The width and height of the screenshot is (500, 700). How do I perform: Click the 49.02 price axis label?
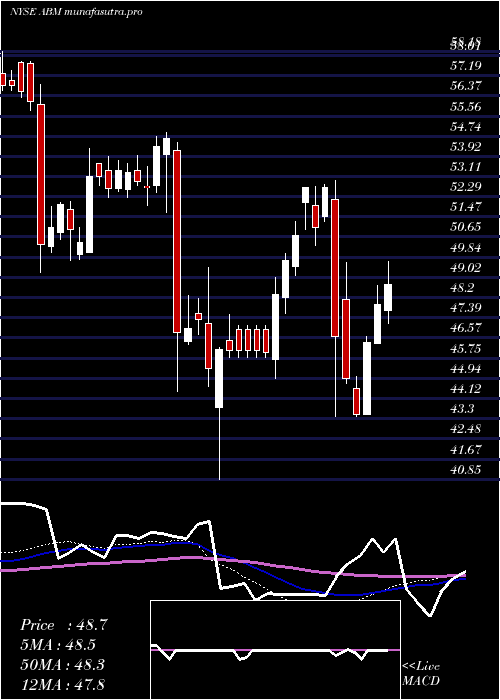click(466, 267)
